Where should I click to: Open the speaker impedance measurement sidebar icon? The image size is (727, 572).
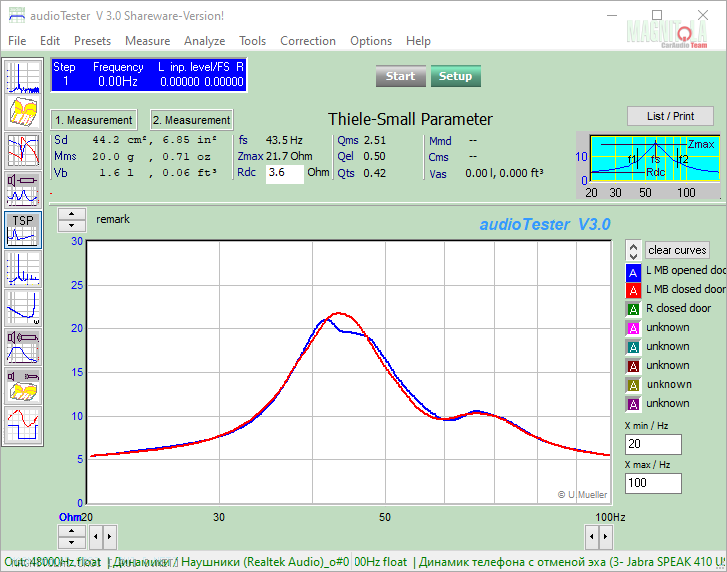tap(23, 190)
